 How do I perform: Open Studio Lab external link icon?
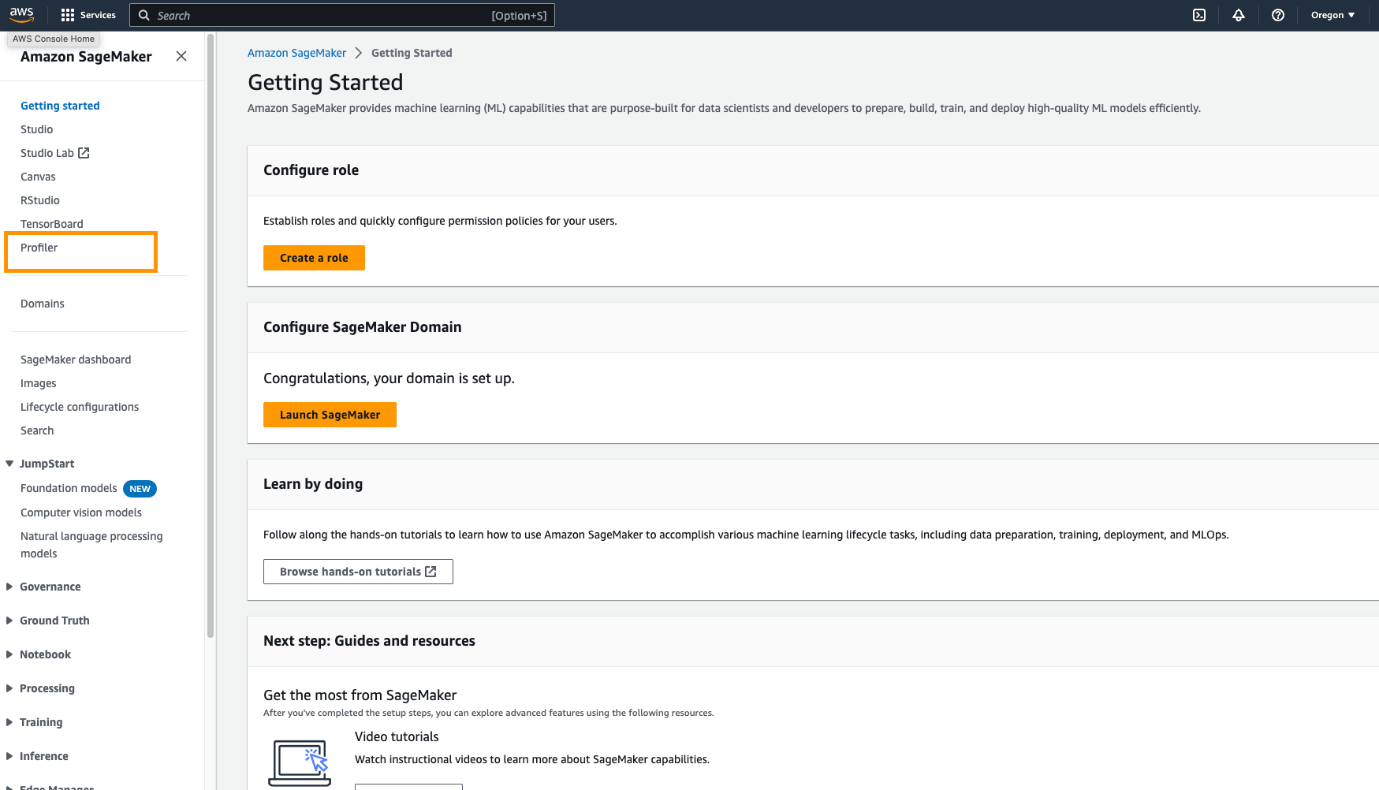(84, 153)
